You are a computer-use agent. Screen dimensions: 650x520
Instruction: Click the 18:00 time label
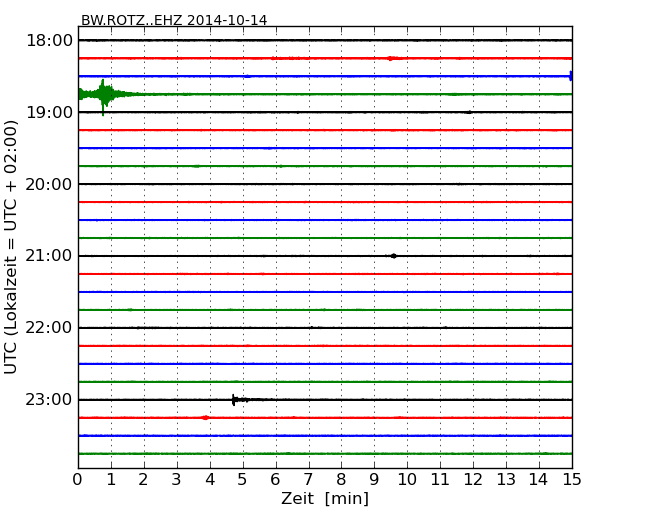tap(49, 41)
